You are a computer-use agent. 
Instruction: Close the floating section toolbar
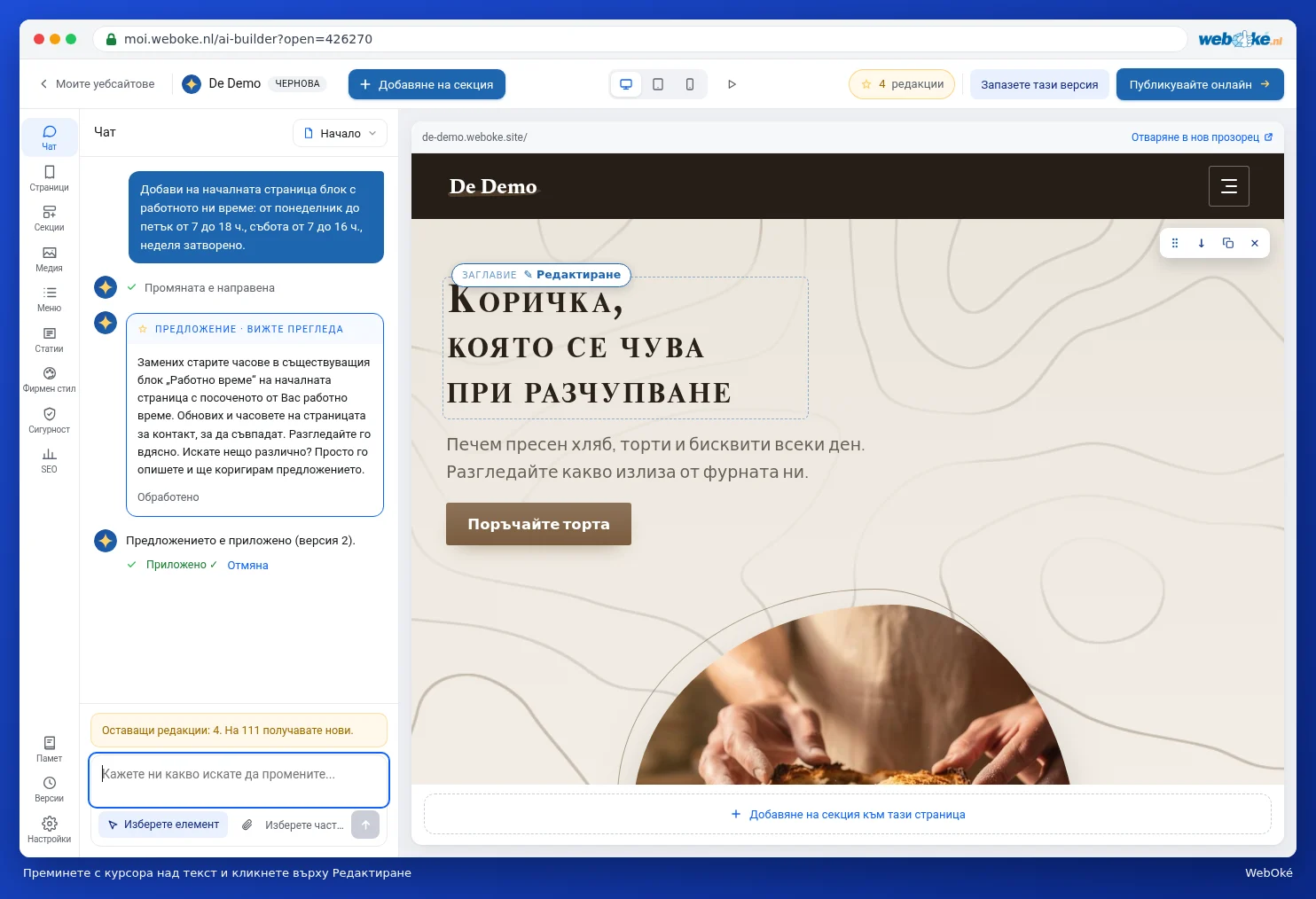point(1255,243)
